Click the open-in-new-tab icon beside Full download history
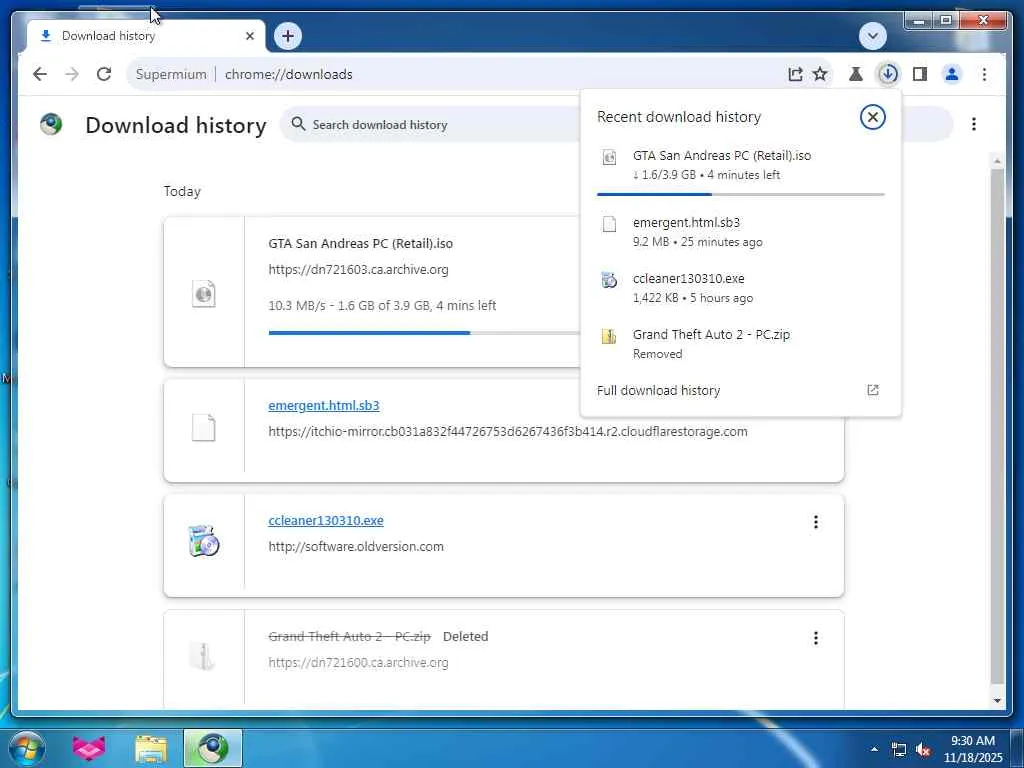This screenshot has height=768, width=1024. tap(872, 391)
